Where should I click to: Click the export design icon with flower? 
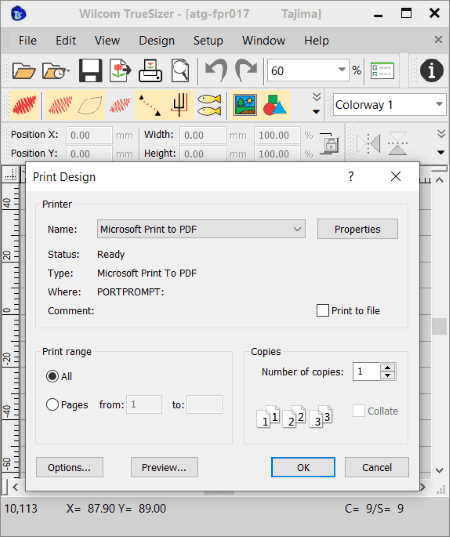click(121, 71)
